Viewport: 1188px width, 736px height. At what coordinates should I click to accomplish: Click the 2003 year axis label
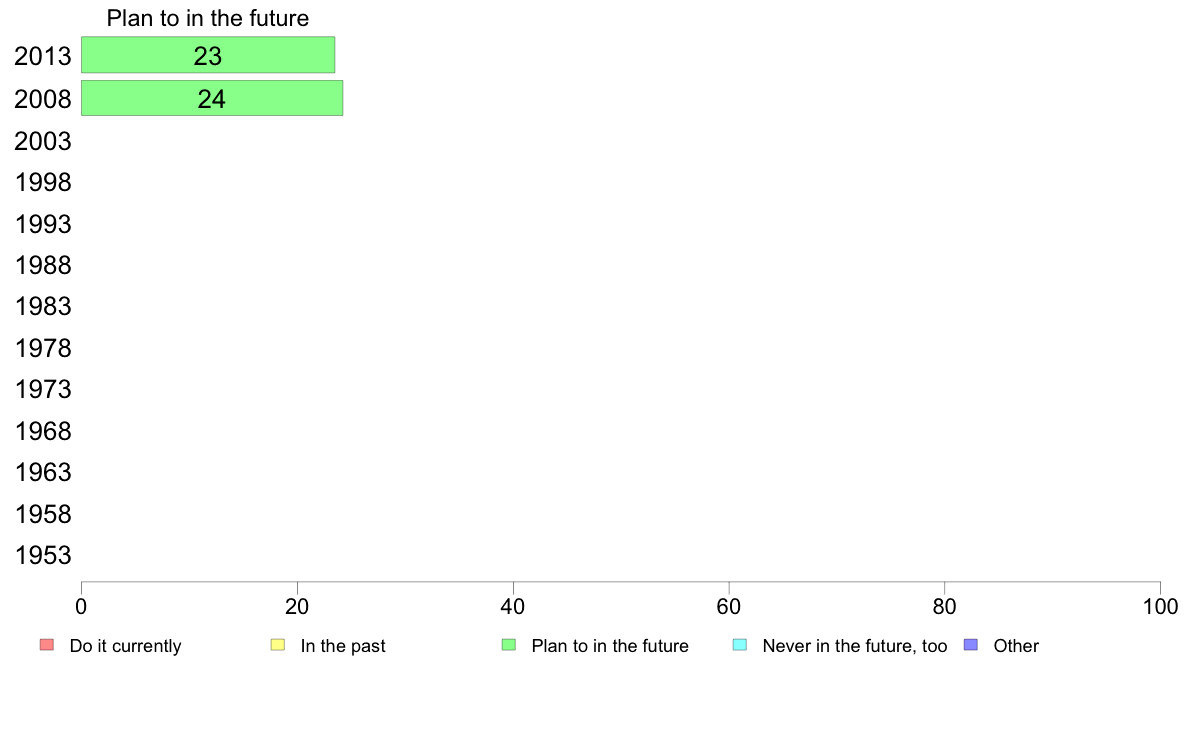click(43, 141)
